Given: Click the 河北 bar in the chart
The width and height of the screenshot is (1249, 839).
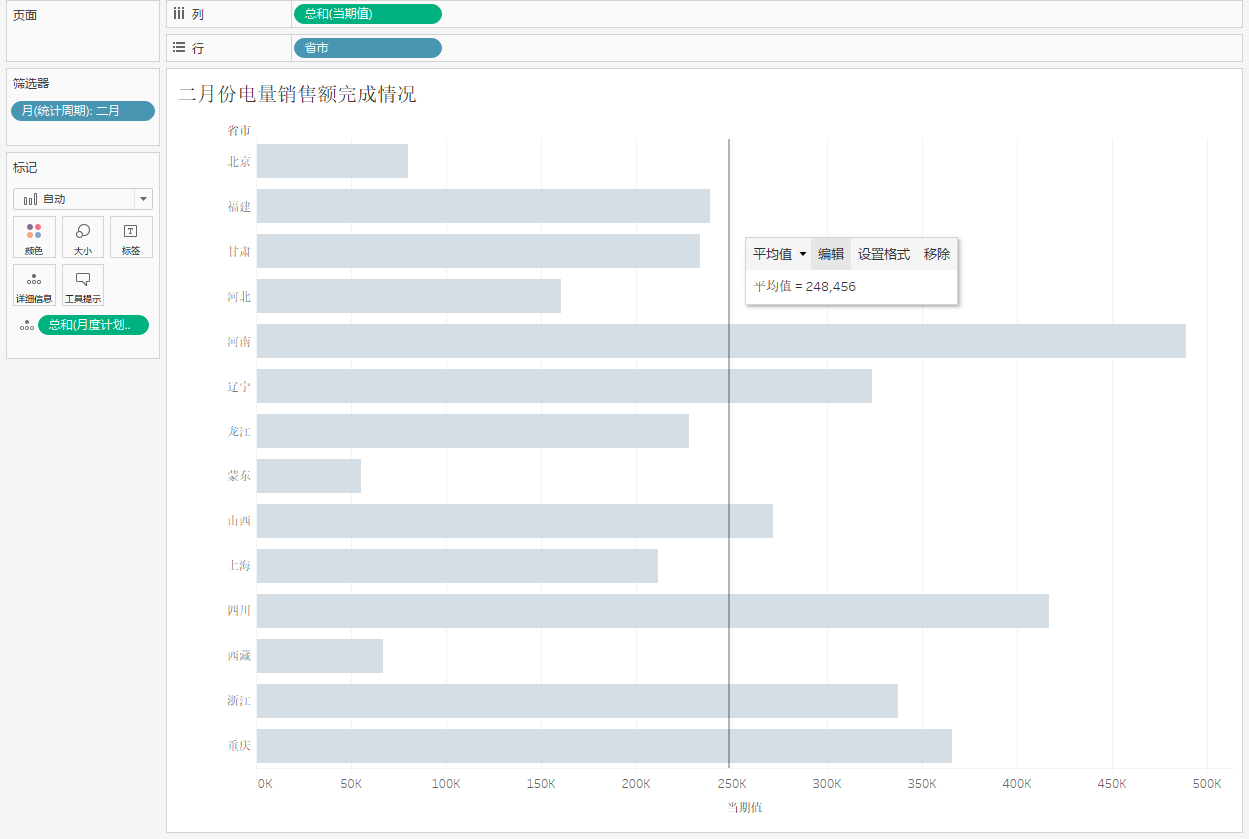Looking at the screenshot, I should coord(409,296).
